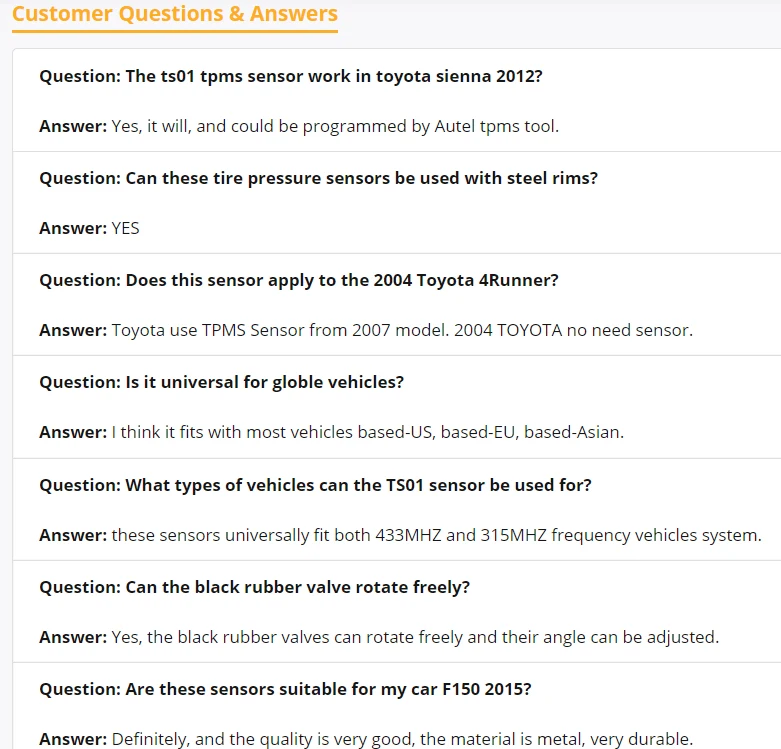
Task: Click the word '433MHZ' in the answer
Action: 405,535
